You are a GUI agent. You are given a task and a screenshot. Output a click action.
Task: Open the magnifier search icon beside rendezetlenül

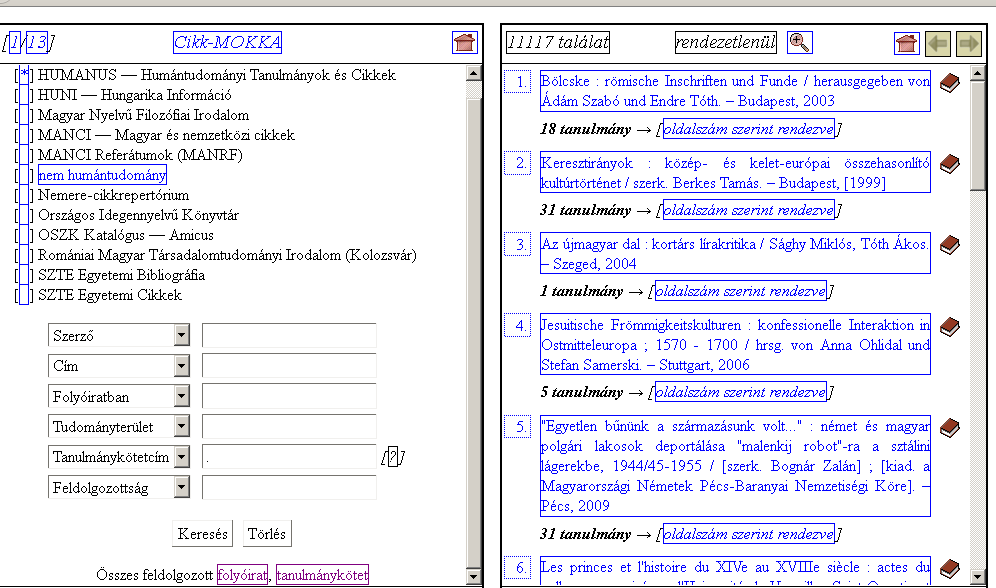click(799, 43)
